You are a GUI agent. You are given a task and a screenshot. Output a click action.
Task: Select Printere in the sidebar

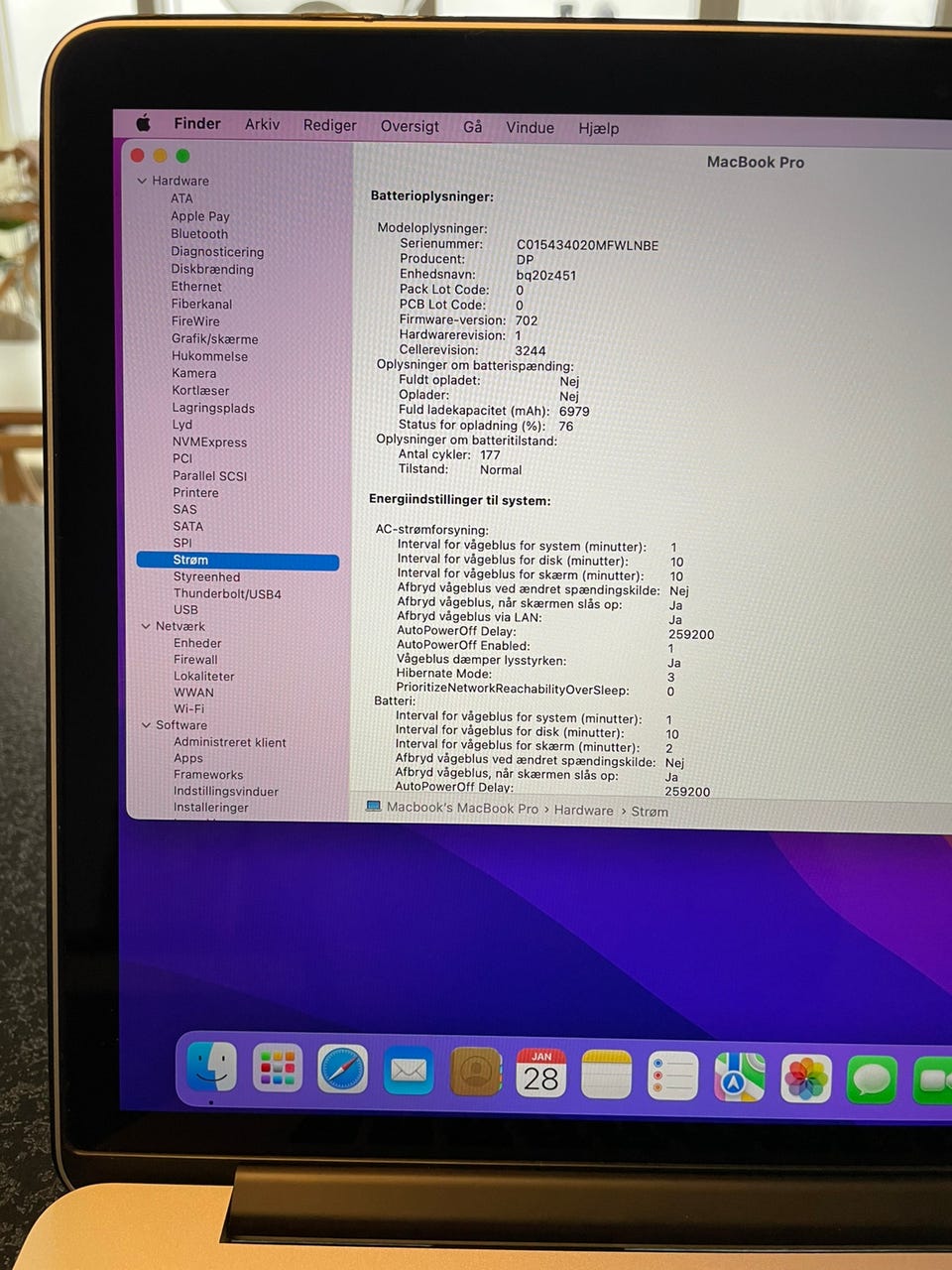point(195,492)
